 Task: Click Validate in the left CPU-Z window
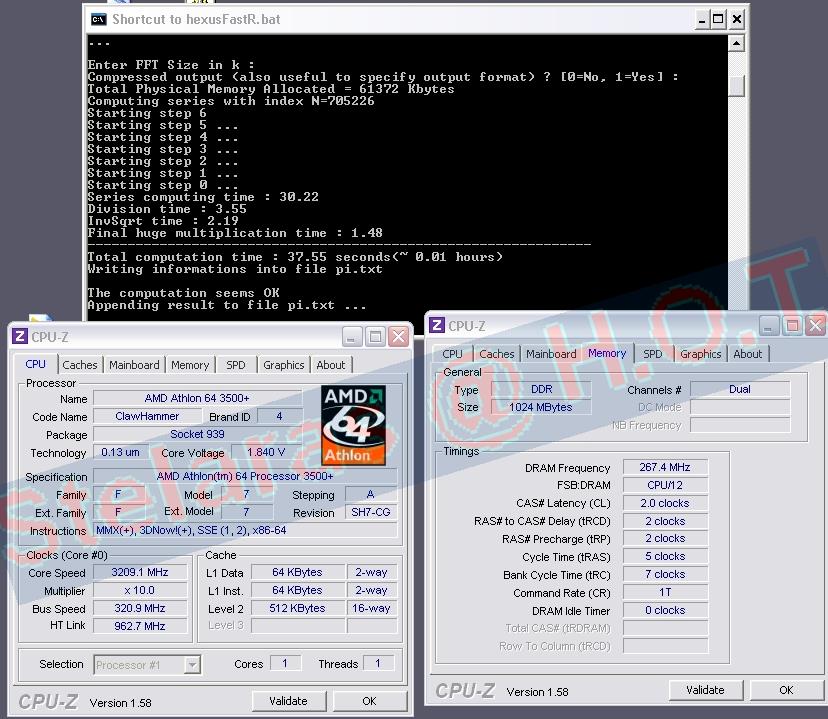click(288, 701)
